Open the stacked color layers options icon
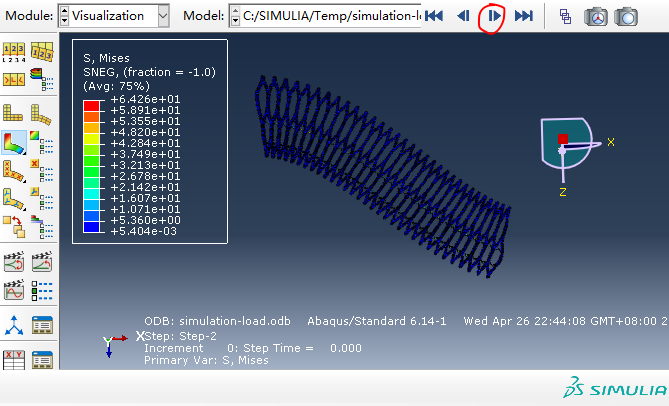Image resolution: width=669 pixels, height=406 pixels. 42,79
